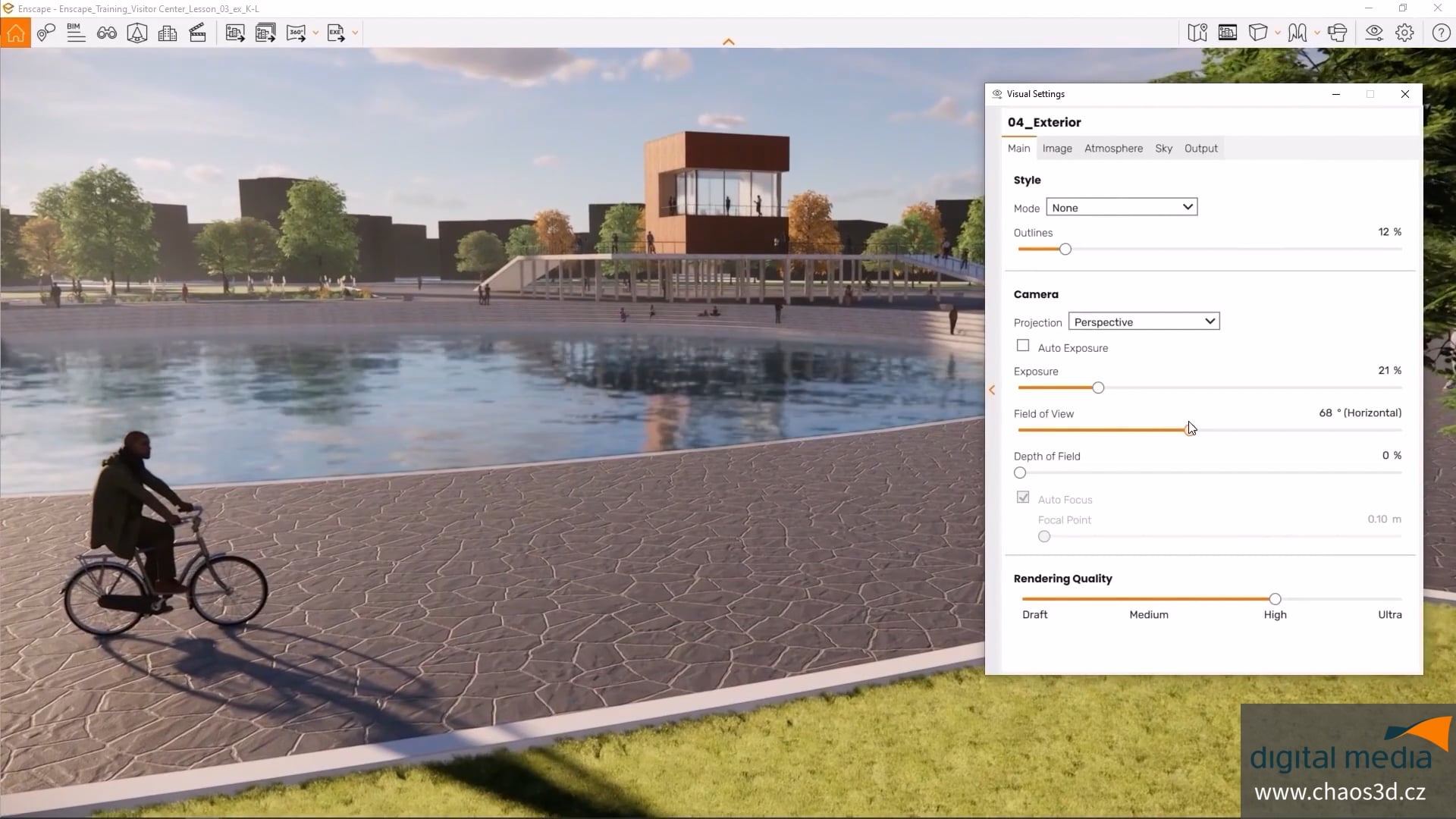Collapse the toolbar with top chevron
The height and width of the screenshot is (819, 1456).
[x=728, y=42]
